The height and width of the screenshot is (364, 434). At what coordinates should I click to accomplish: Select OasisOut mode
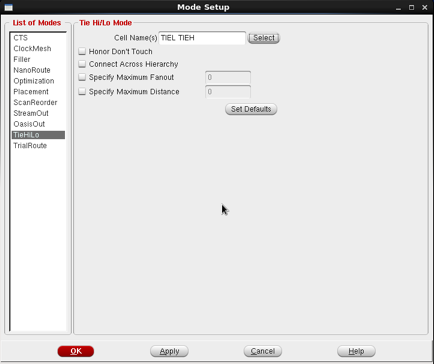click(x=29, y=124)
